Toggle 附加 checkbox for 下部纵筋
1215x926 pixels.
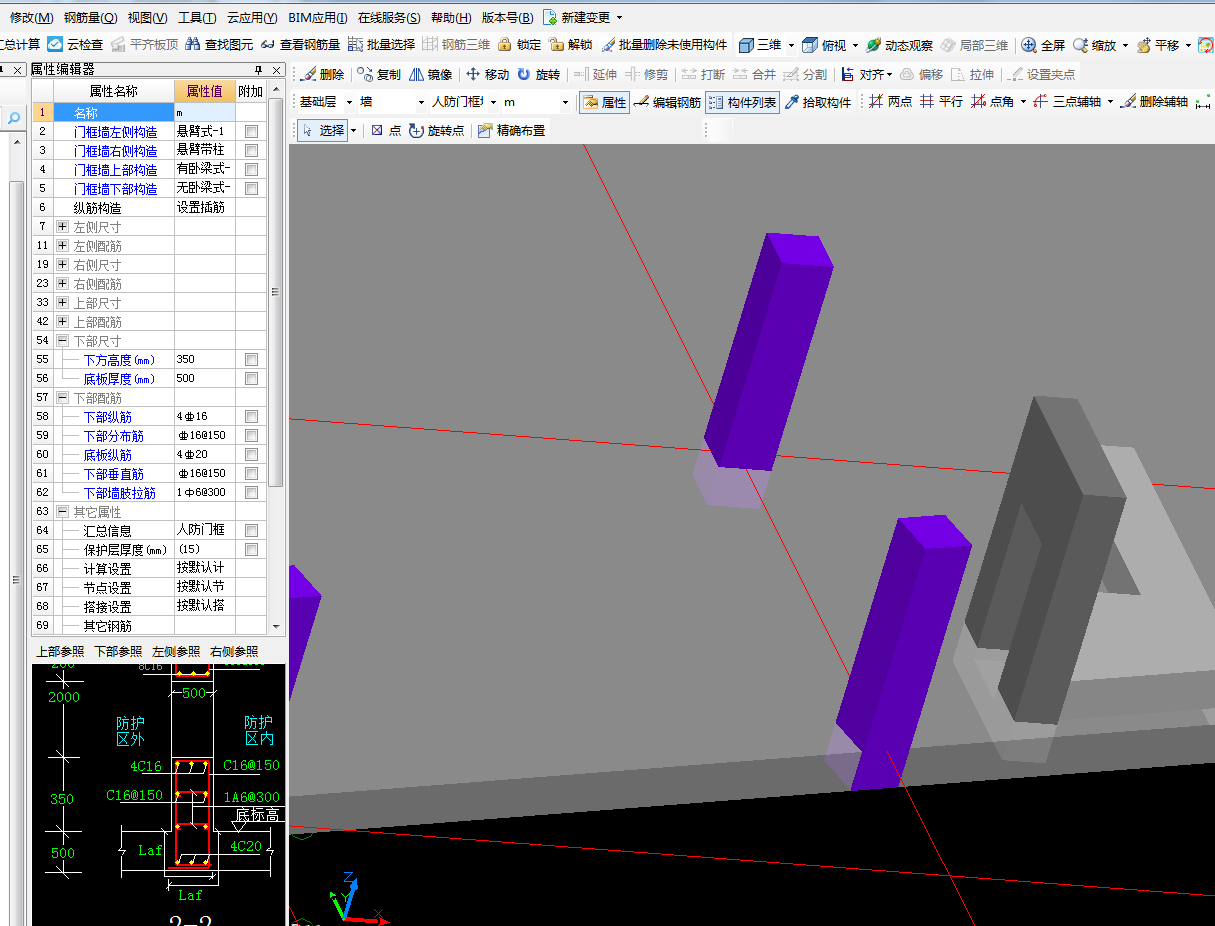251,416
